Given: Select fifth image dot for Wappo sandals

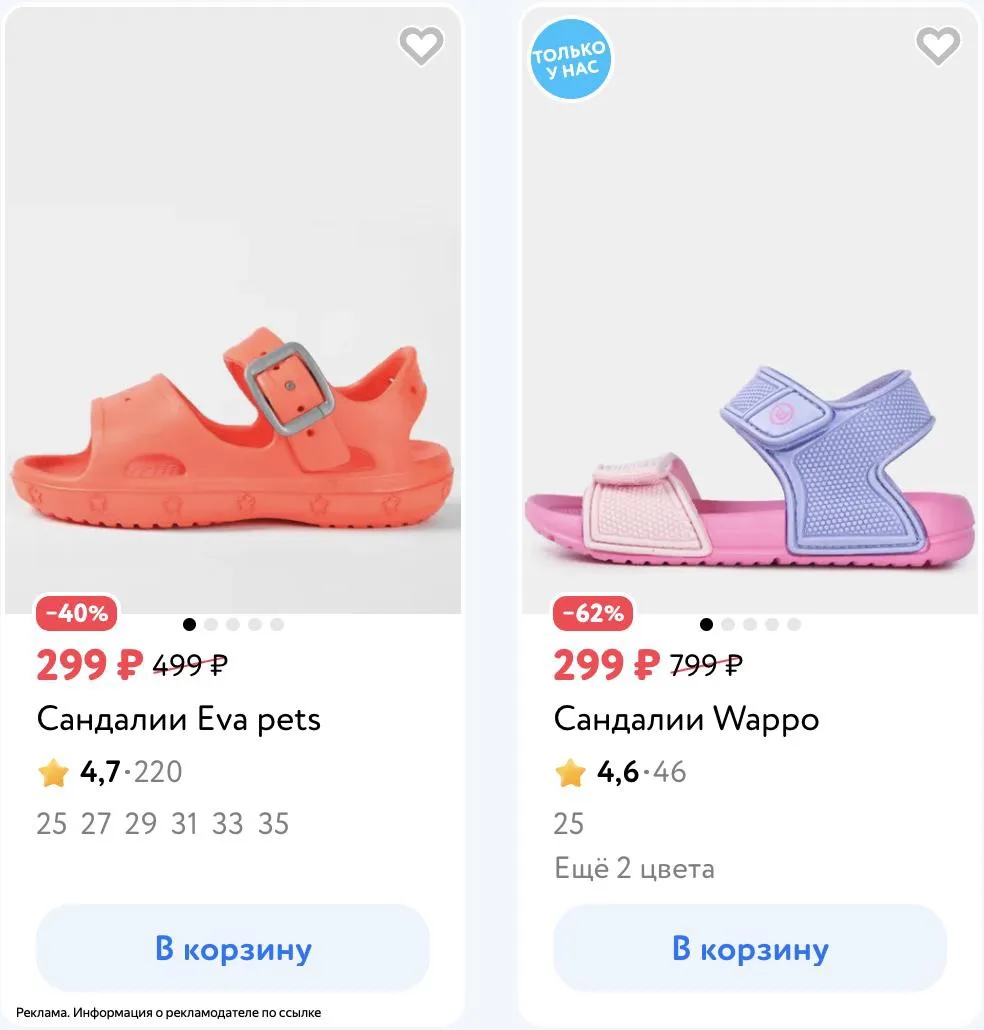Looking at the screenshot, I should (x=794, y=624).
